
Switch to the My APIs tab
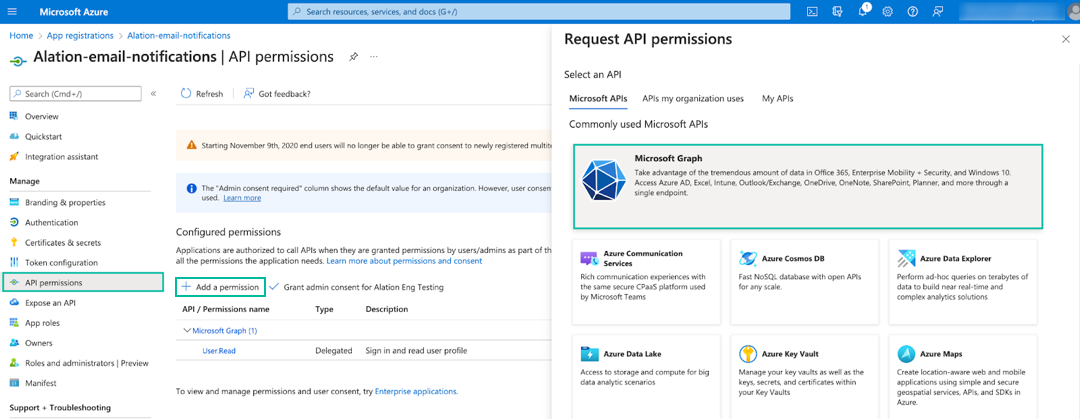click(x=777, y=99)
